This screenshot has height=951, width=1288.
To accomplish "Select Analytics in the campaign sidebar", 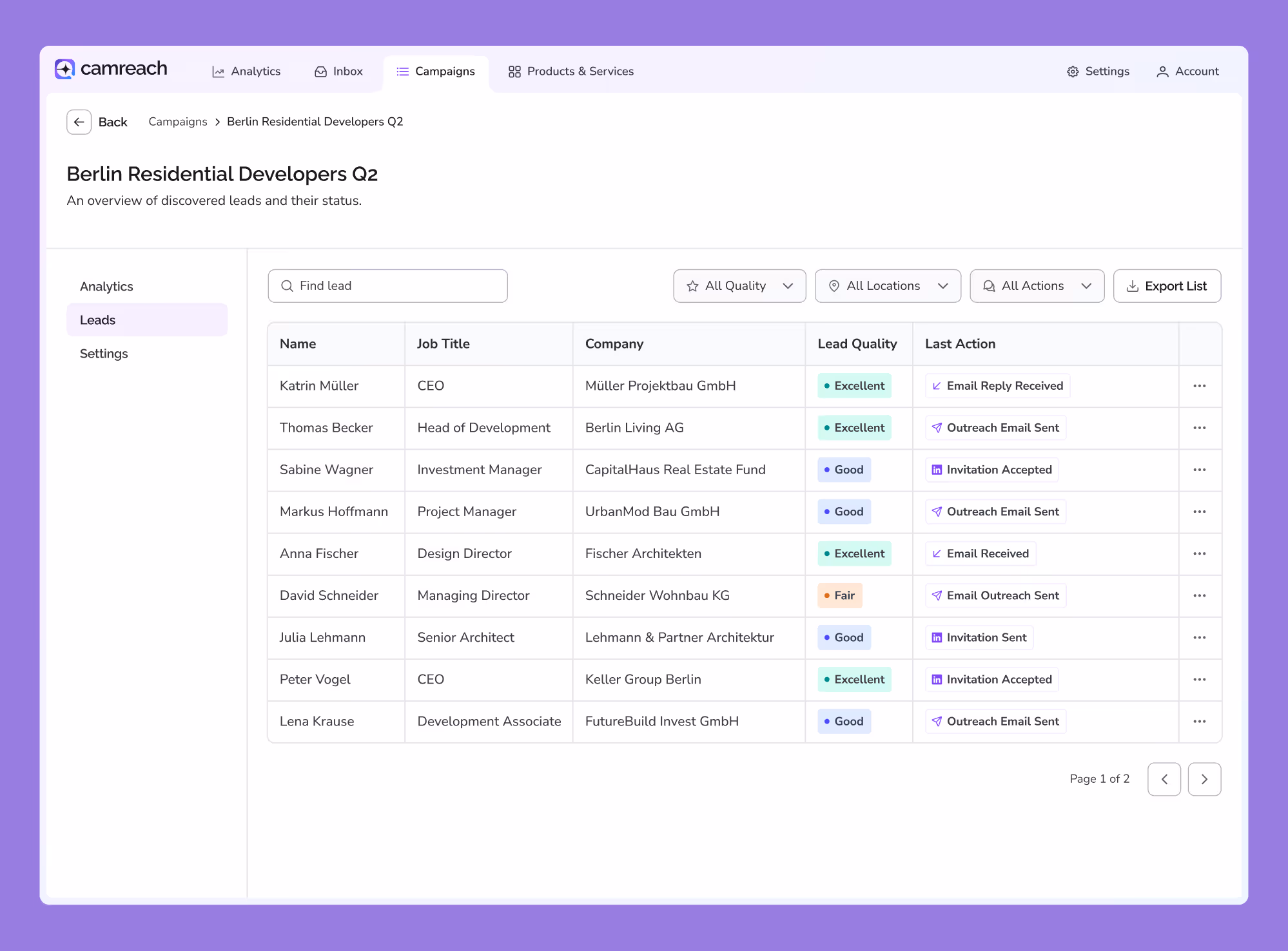I will point(106,287).
